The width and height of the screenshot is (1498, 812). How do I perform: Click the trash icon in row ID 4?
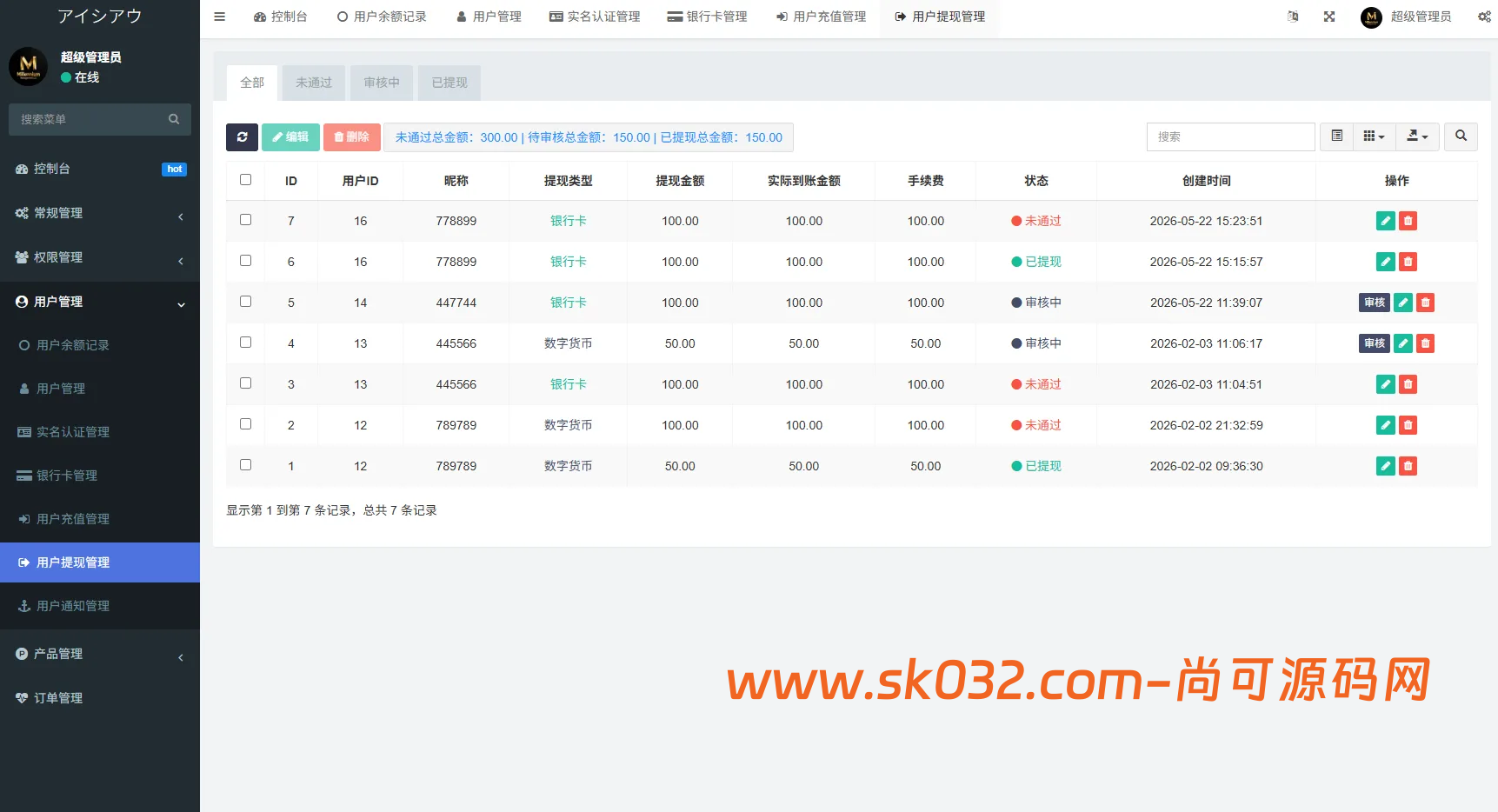coord(1425,343)
